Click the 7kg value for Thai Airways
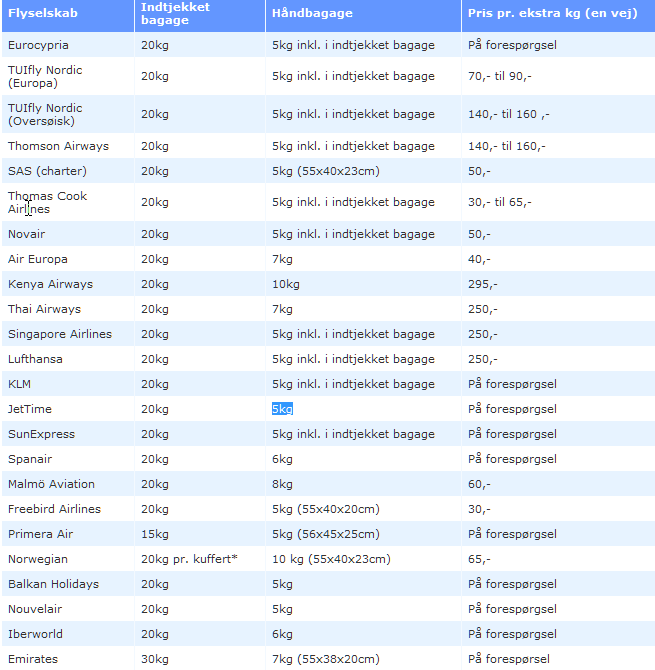655x670 pixels. click(282, 309)
